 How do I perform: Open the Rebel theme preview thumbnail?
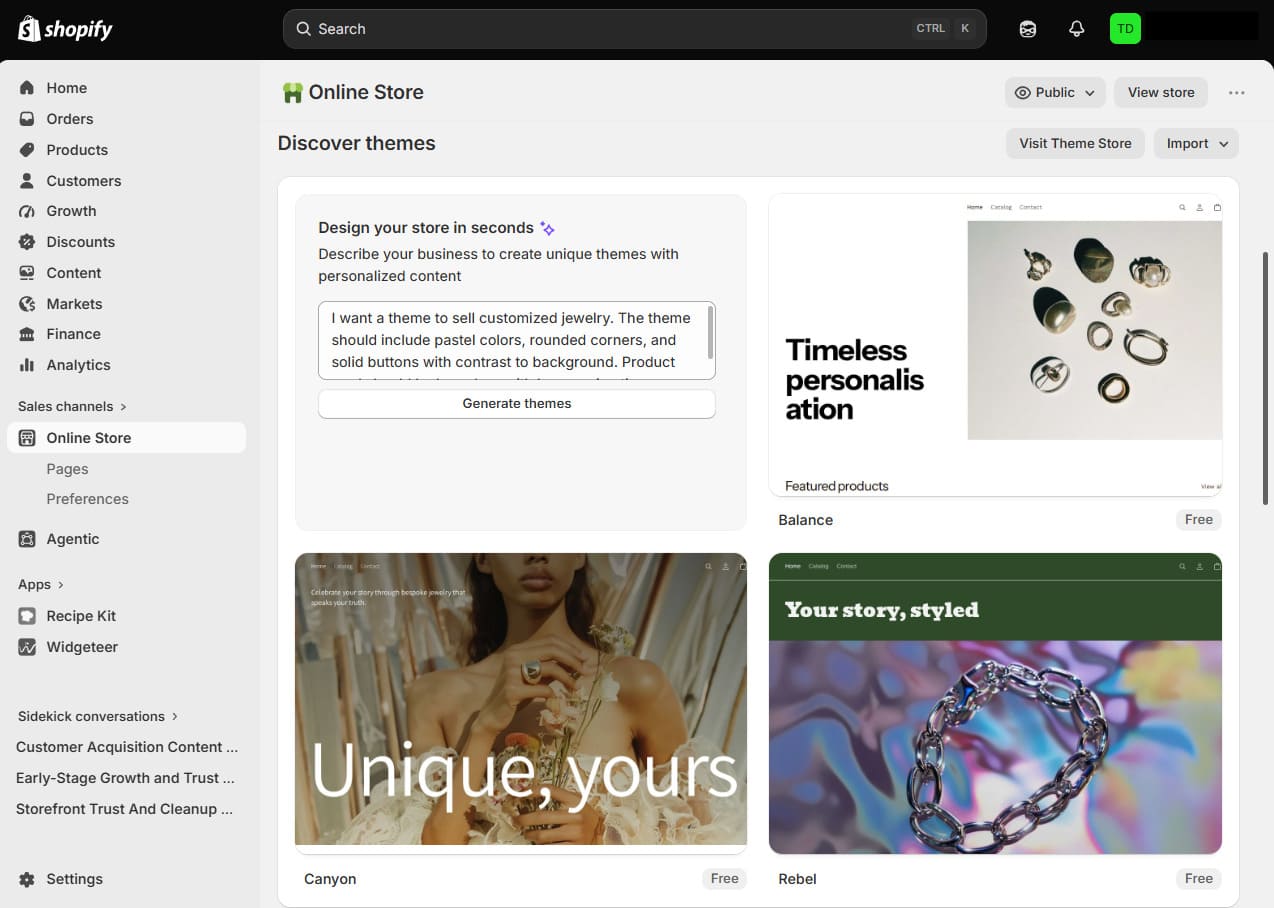(x=995, y=704)
